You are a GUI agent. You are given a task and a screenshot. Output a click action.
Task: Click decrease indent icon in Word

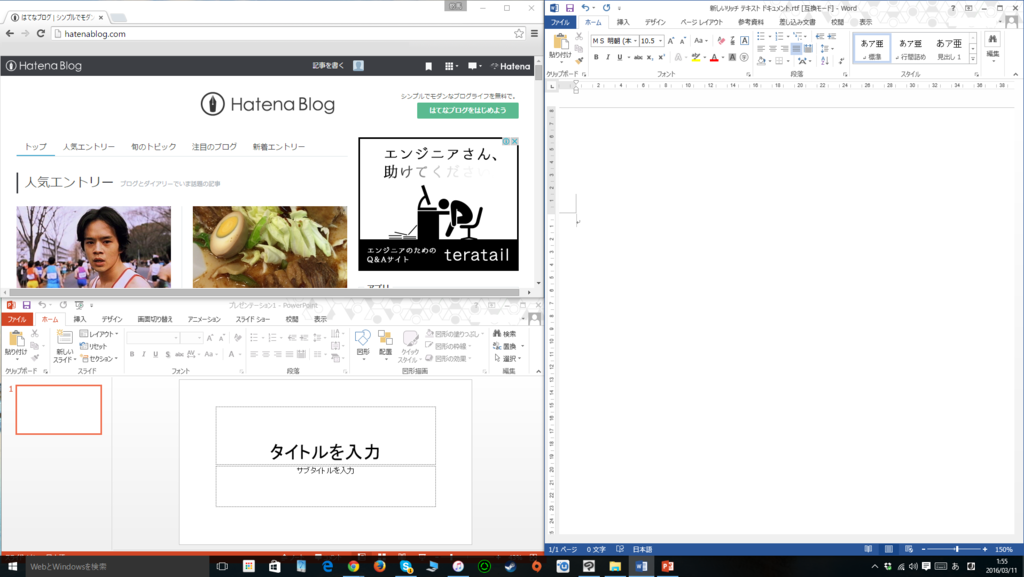point(820,37)
